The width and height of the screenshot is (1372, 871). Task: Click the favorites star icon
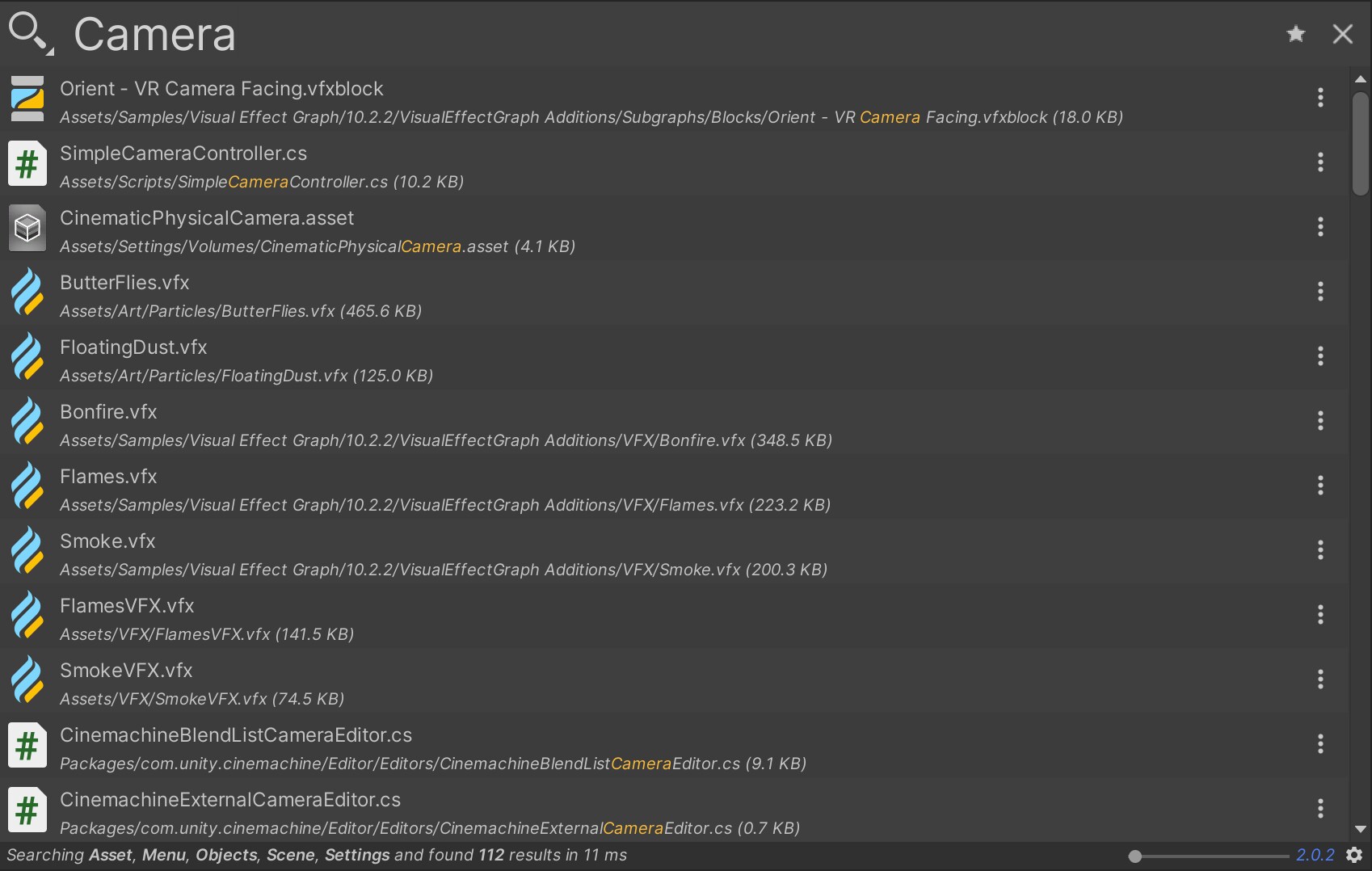pos(1296,34)
